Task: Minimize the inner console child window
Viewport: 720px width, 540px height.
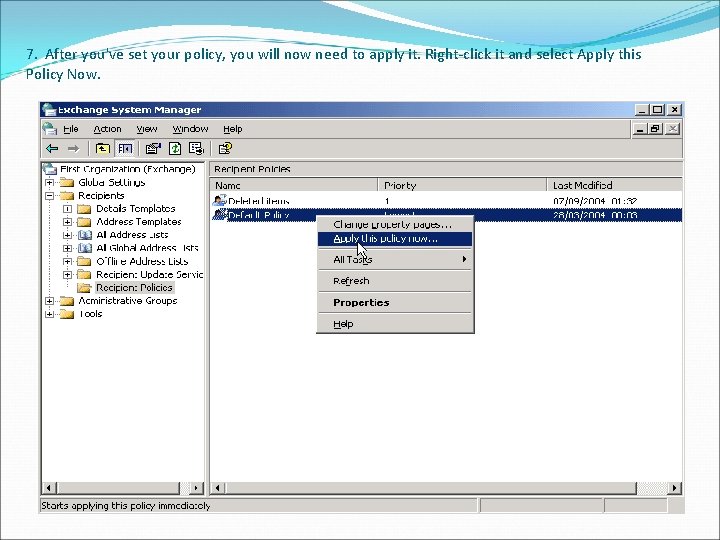Action: [639, 129]
